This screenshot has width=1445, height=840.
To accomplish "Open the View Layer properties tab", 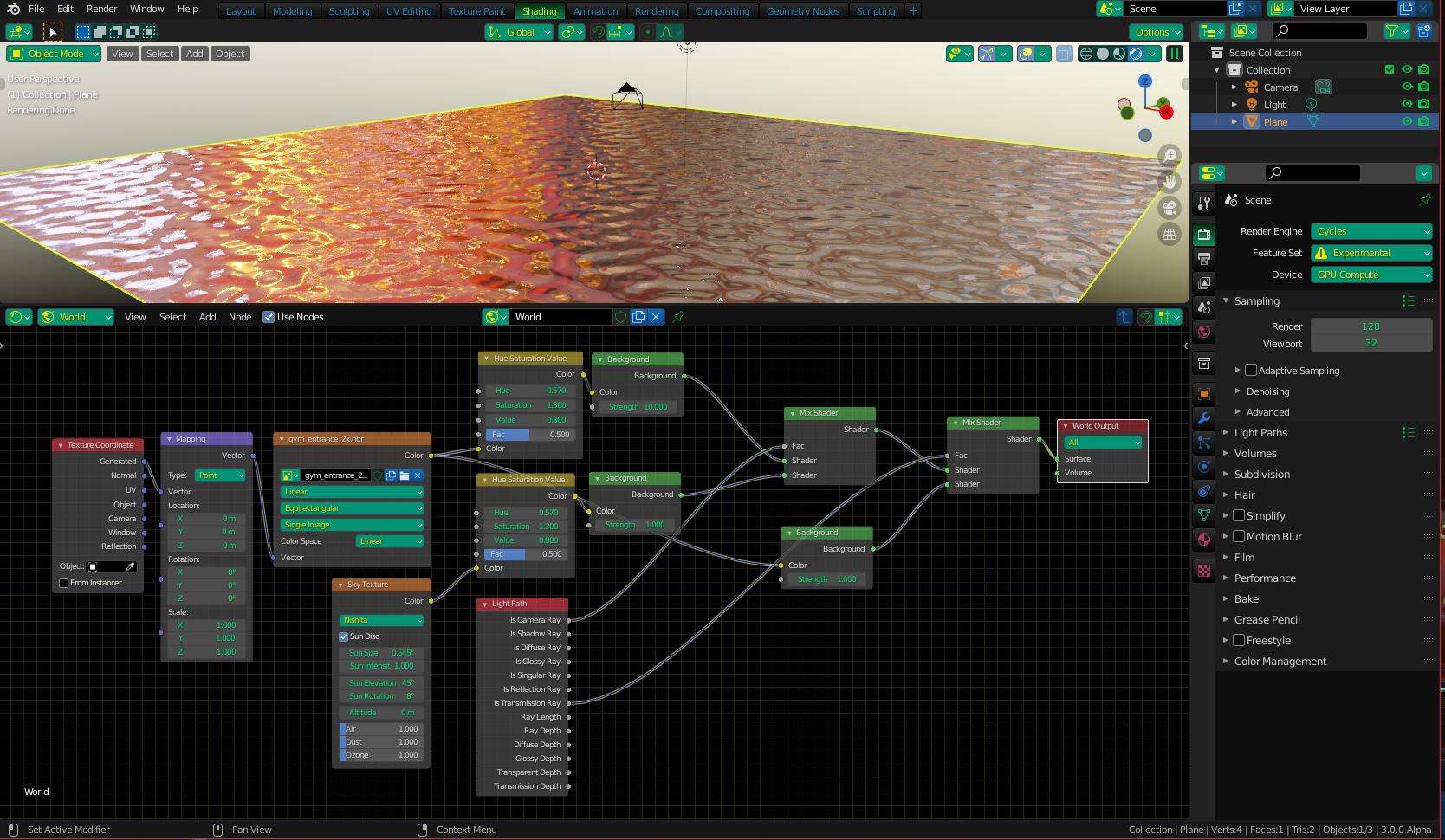I will 1203,283.
